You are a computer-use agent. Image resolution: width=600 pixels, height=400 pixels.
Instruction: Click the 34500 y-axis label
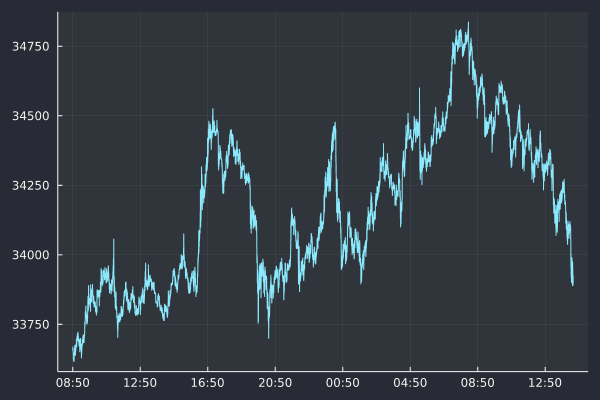point(28,116)
